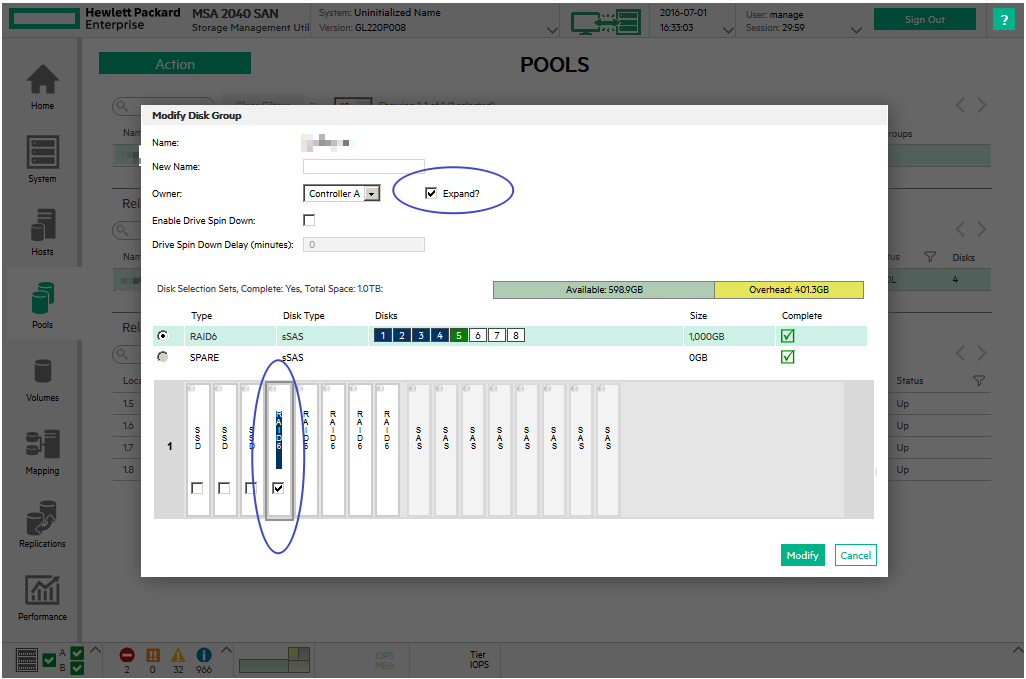This screenshot has width=1026, height=679.
Task: Click the enclosure health icon in footer
Action: (26, 660)
